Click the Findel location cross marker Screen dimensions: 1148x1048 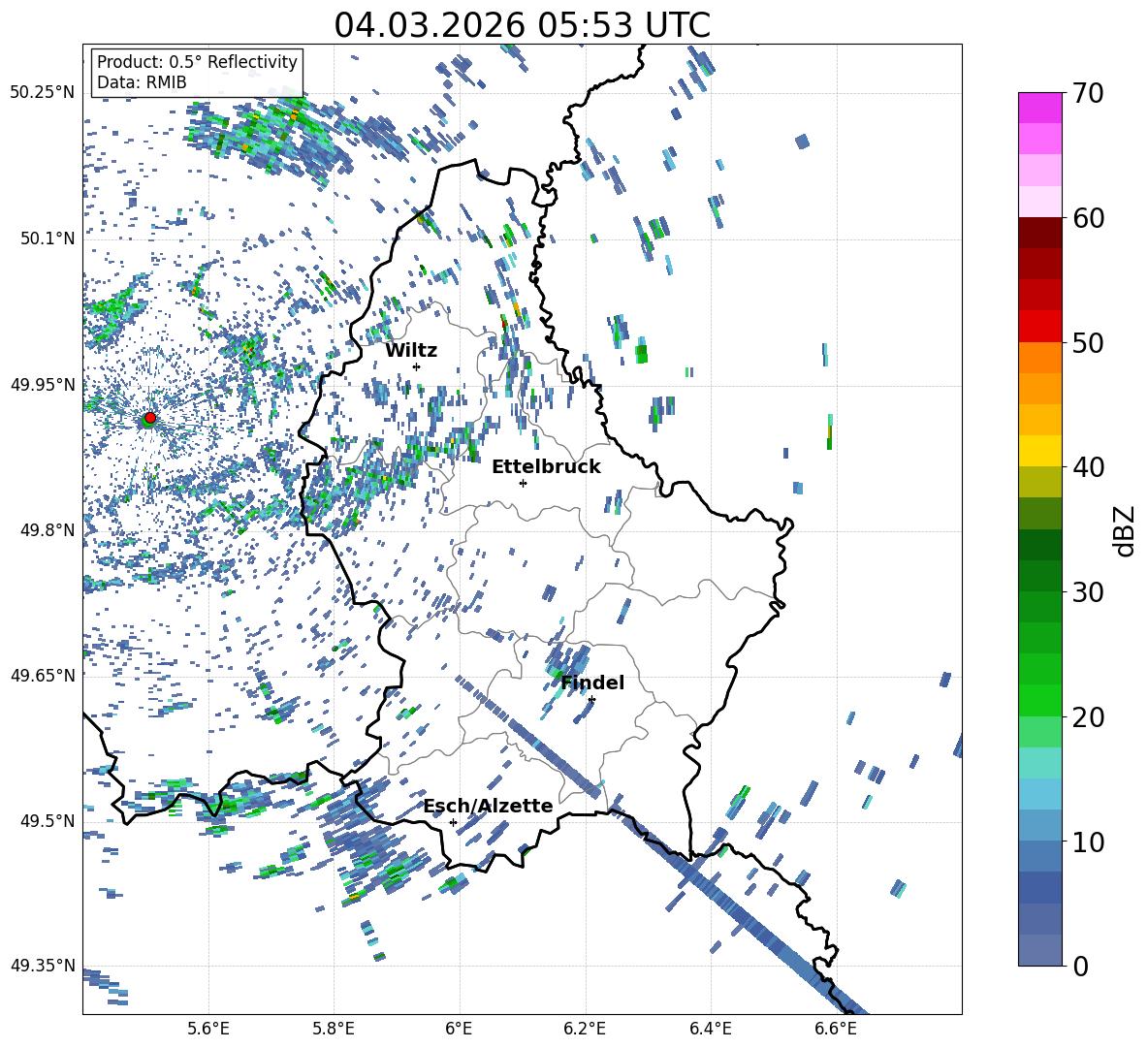[591, 700]
